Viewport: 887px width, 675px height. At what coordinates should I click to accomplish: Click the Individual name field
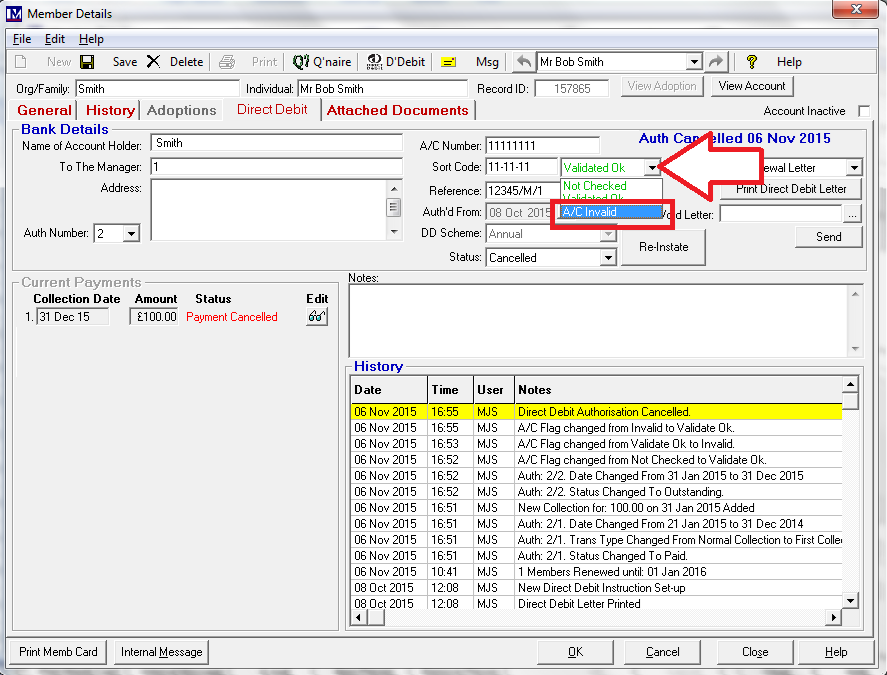(382, 89)
